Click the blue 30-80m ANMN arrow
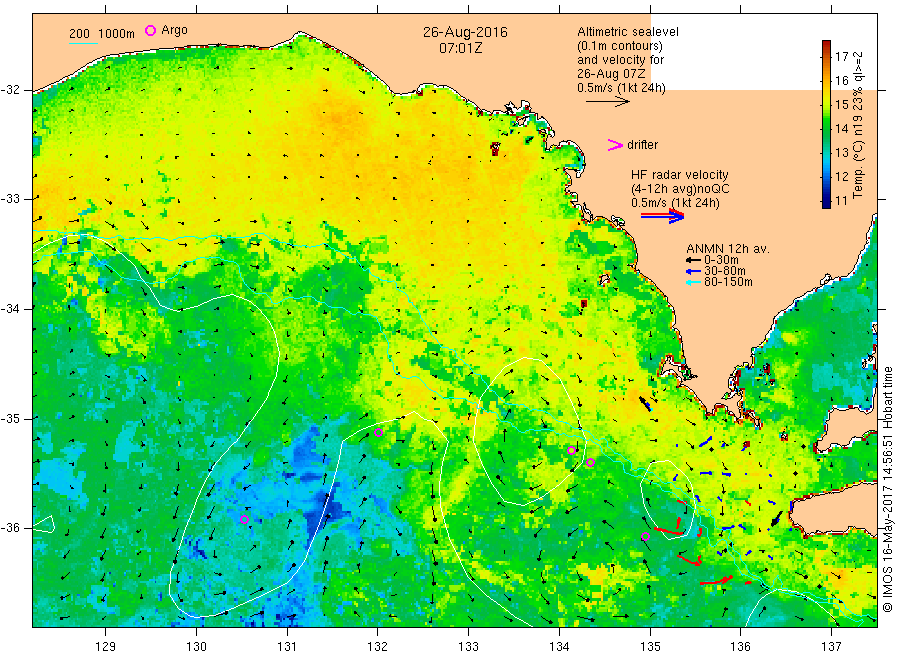 [693, 271]
